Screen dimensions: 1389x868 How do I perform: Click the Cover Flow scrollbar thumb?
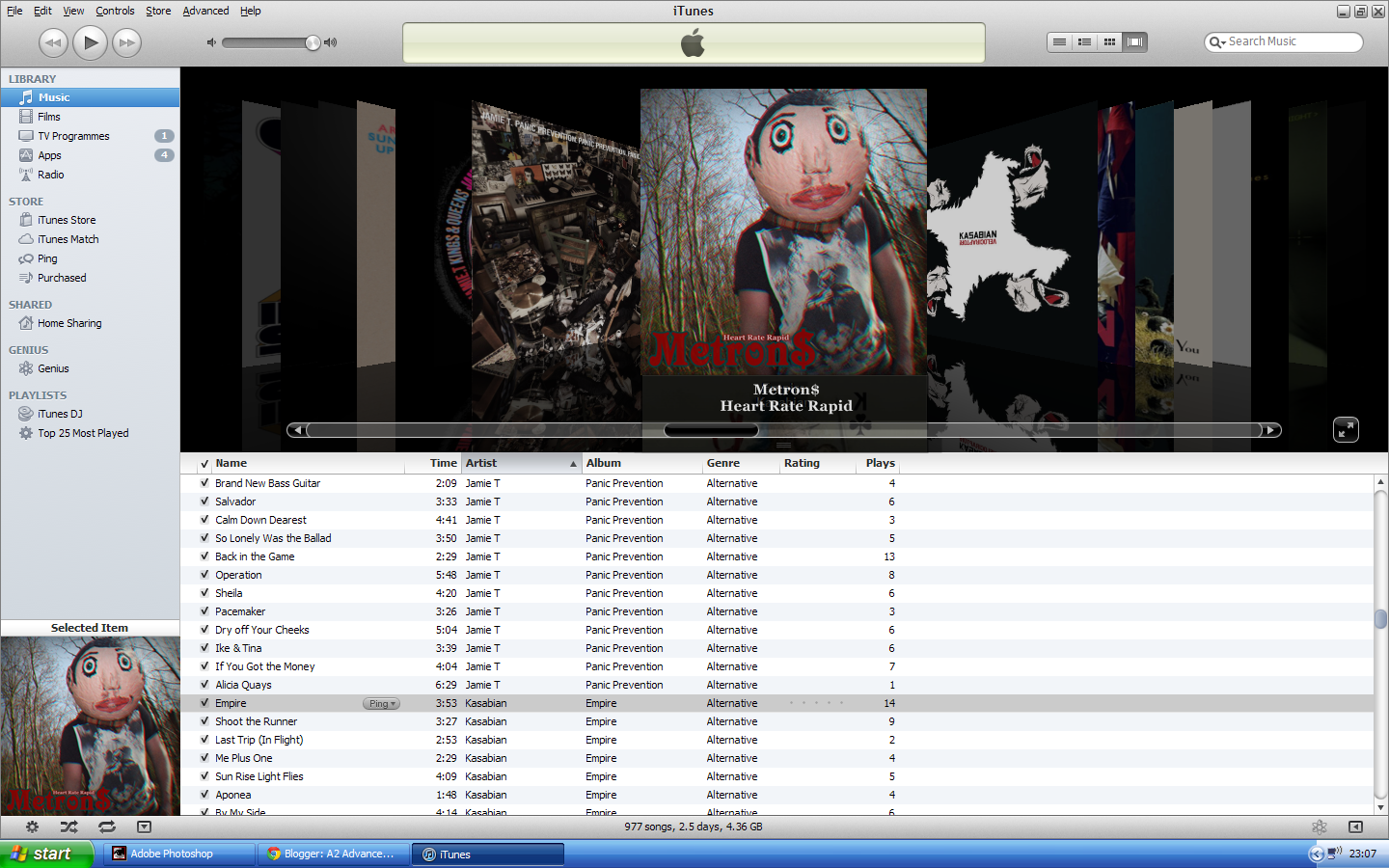[x=711, y=430]
